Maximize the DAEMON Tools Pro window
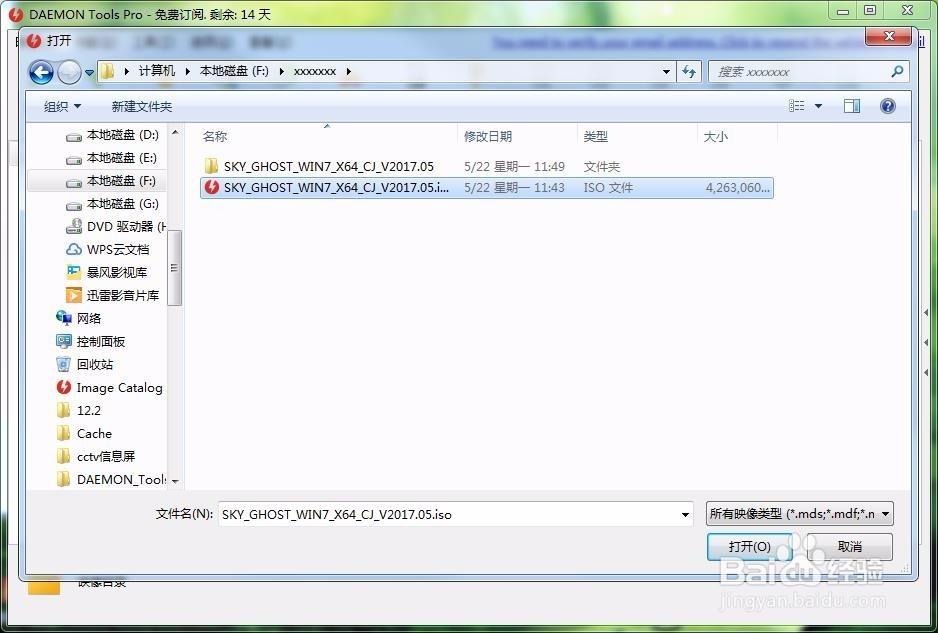The height and width of the screenshot is (633, 938). coord(871,10)
